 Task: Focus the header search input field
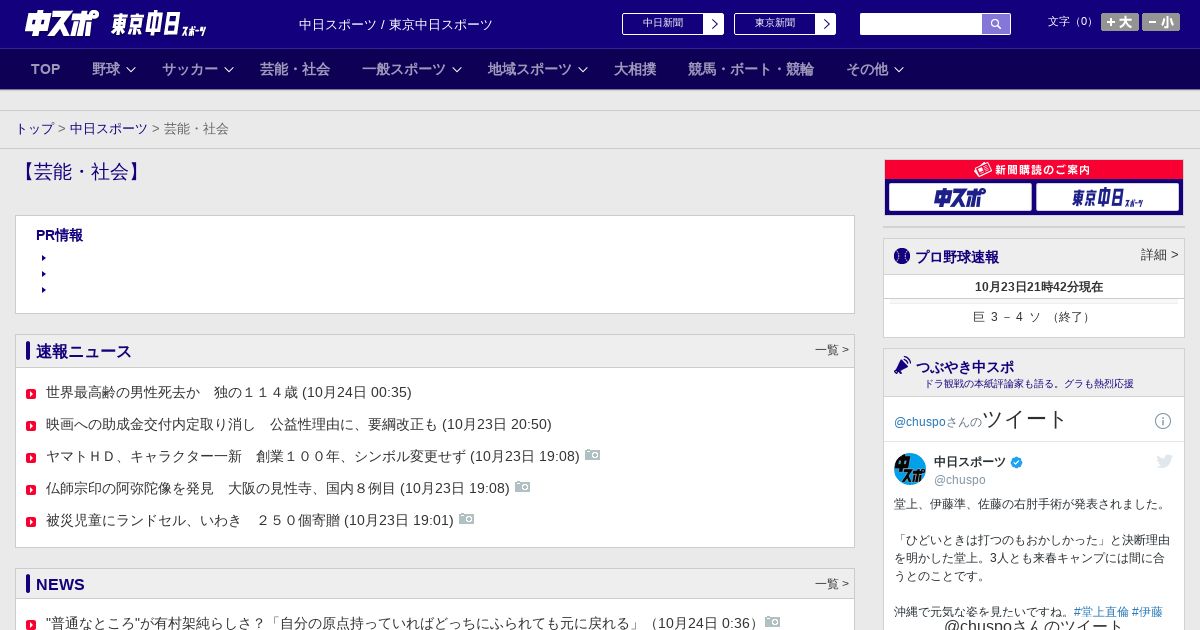tap(921, 24)
